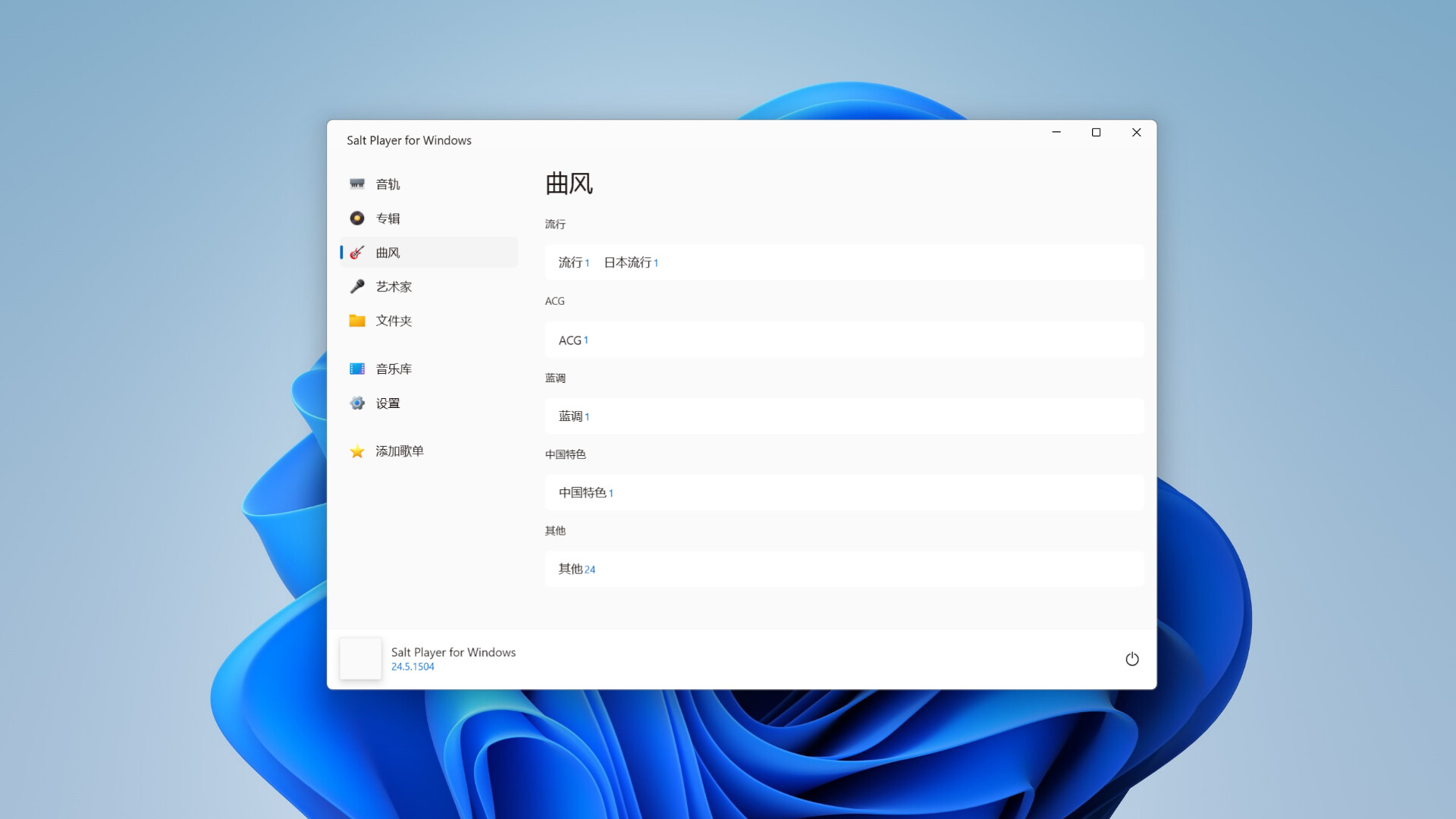Screen dimensions: 1456x819
Task: Click the music library icon beside 音乐库
Action: click(x=357, y=369)
